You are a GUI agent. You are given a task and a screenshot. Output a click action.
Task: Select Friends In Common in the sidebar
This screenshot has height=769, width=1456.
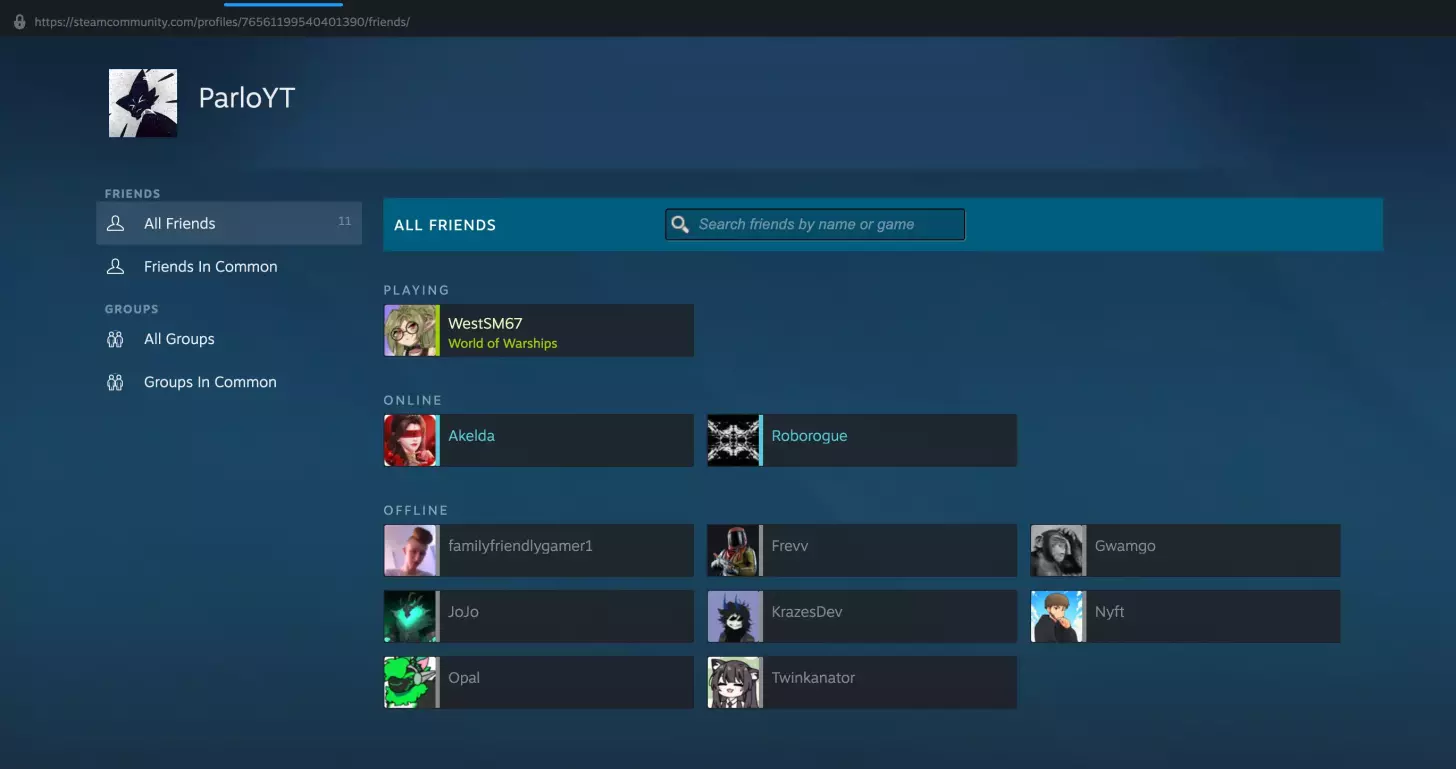pyautogui.click(x=229, y=266)
